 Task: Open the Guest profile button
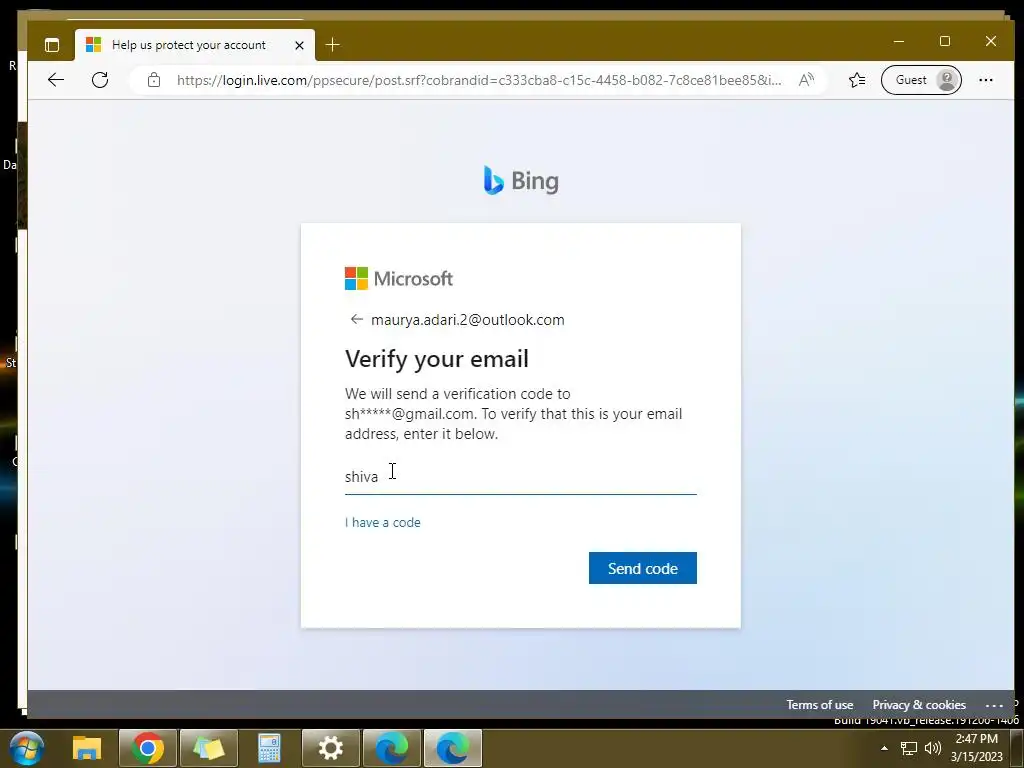tap(921, 80)
